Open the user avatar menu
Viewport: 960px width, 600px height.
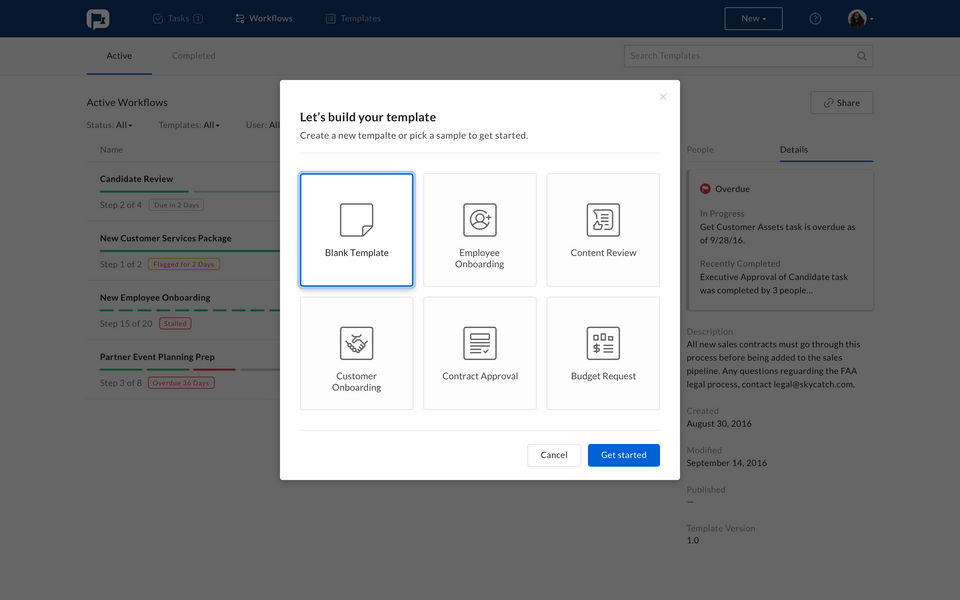[x=860, y=18]
